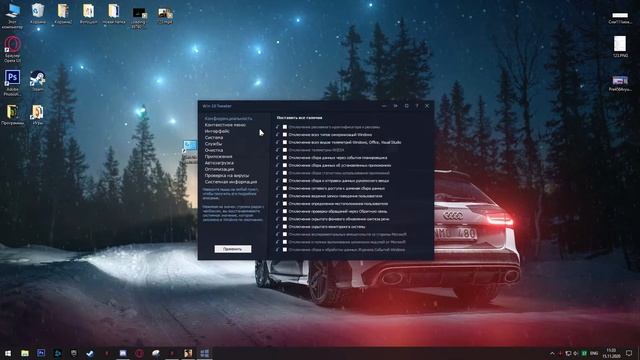Open the Контекстное меню section
The image size is (640, 360).
pyautogui.click(x=225, y=125)
